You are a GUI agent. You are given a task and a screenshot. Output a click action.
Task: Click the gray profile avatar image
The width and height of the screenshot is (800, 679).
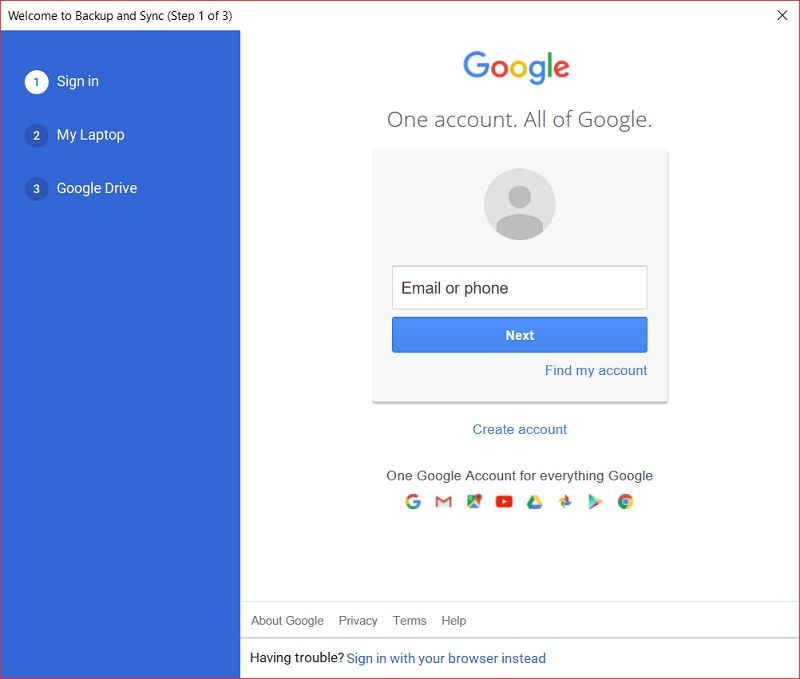519,204
